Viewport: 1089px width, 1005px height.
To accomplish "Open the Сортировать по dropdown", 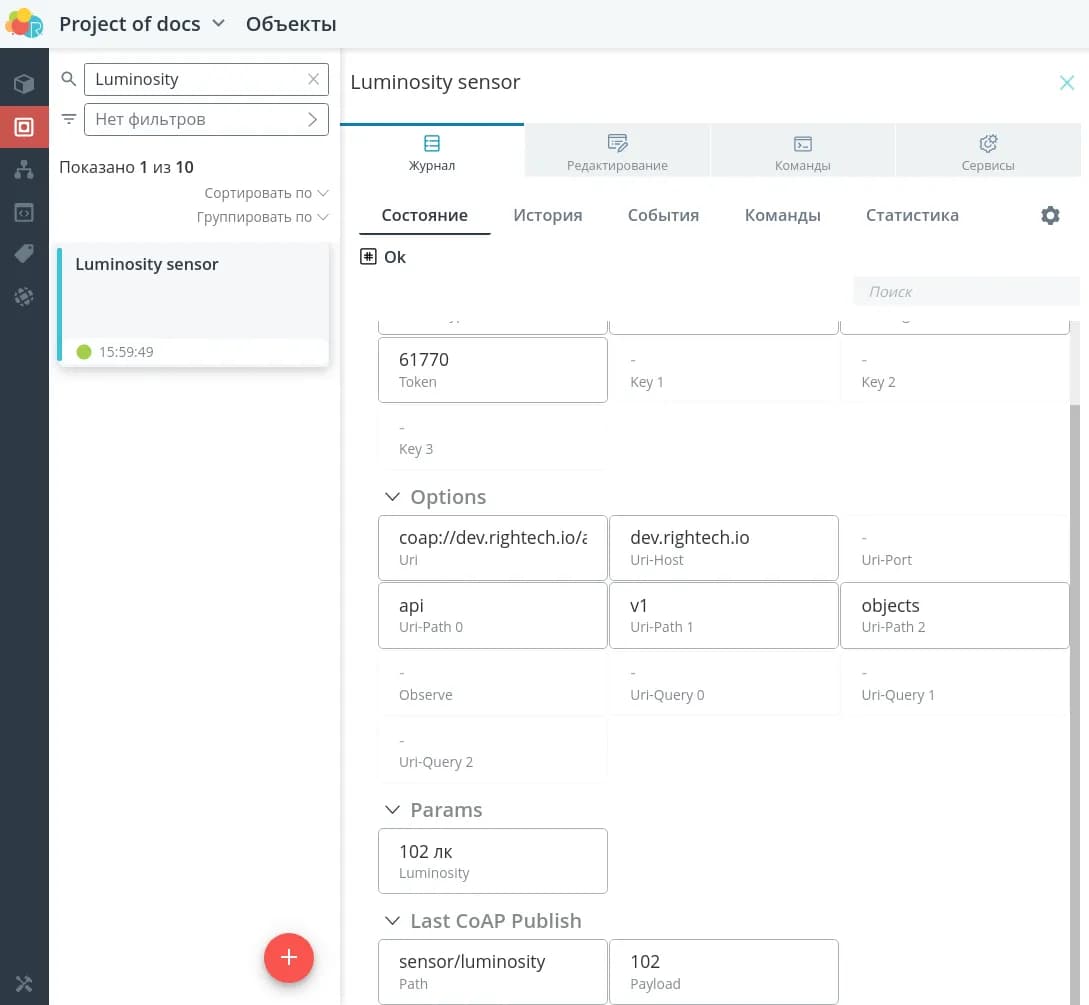I will (266, 193).
